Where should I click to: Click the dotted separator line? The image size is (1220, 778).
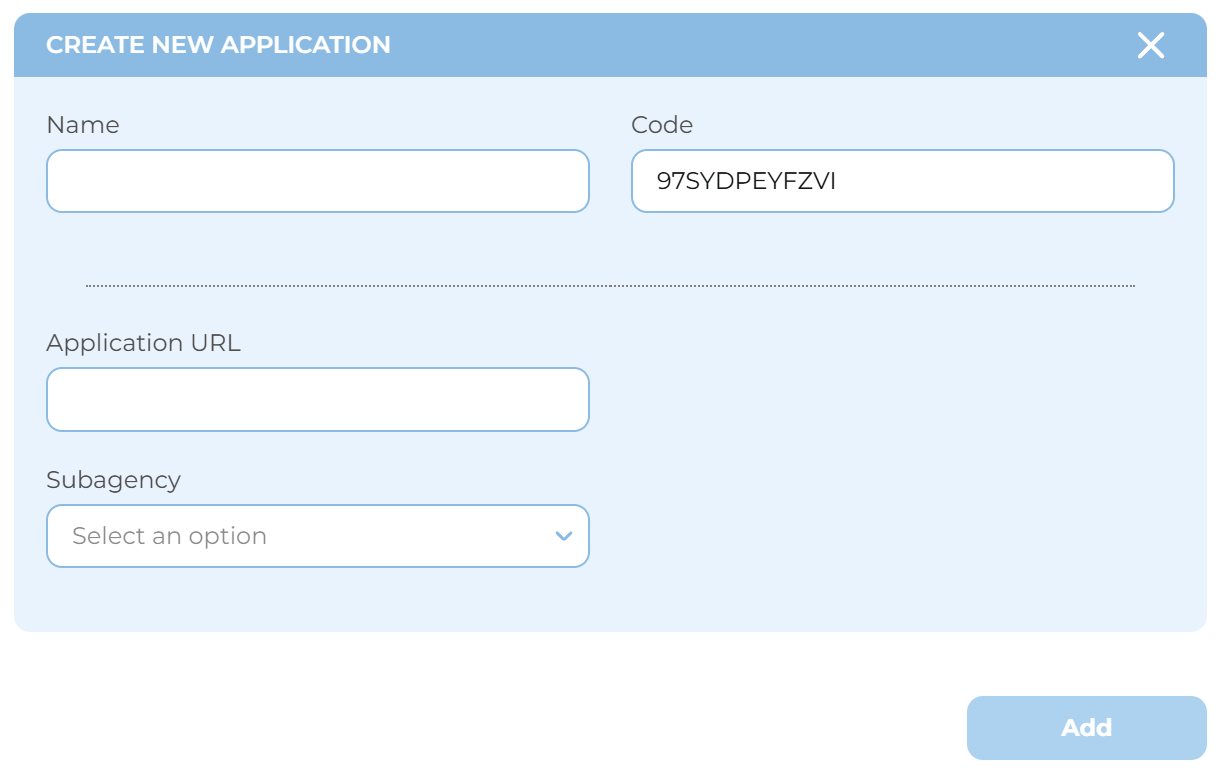point(610,286)
